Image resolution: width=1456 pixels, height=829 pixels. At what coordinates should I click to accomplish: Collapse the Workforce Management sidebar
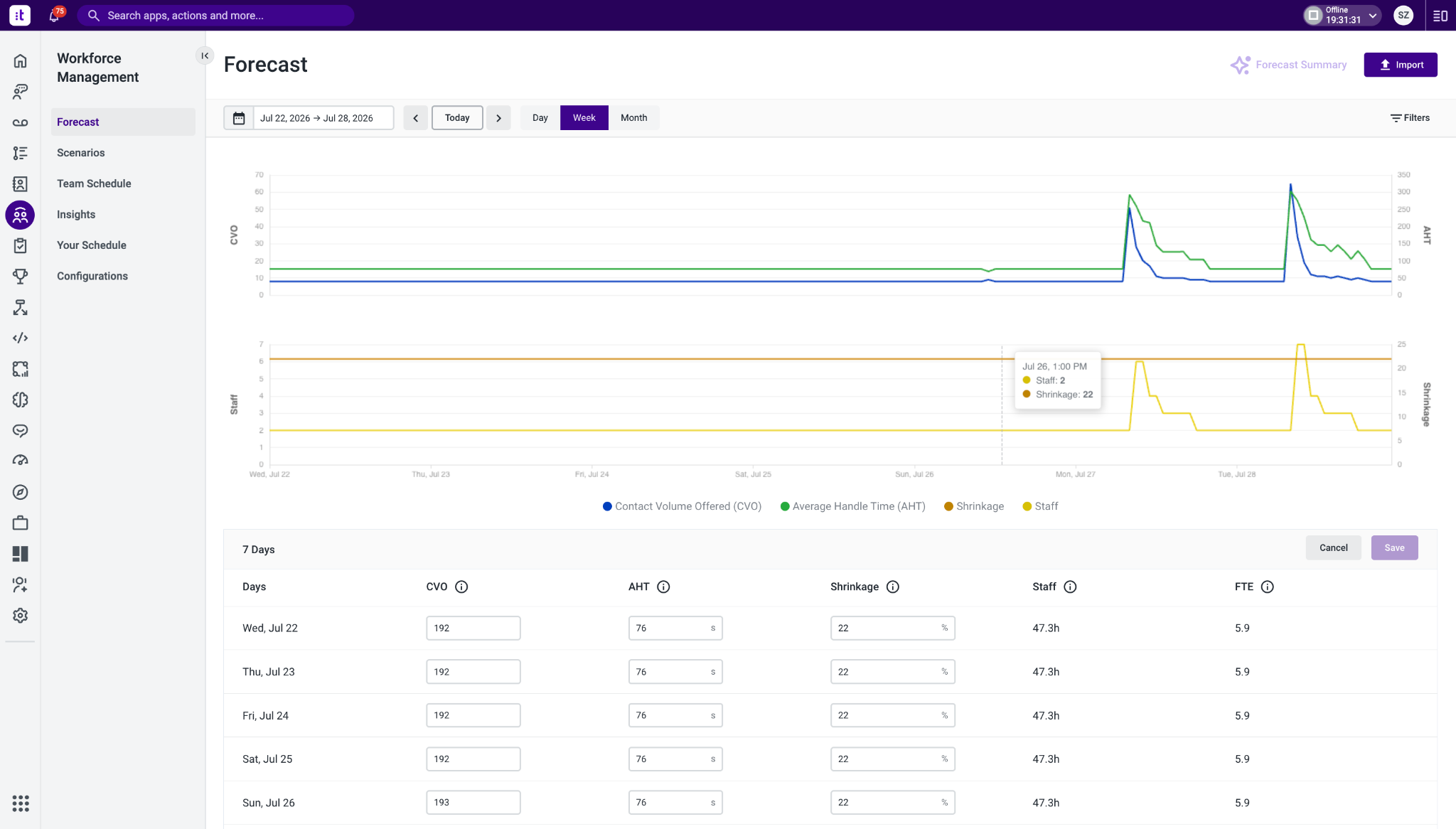205,55
